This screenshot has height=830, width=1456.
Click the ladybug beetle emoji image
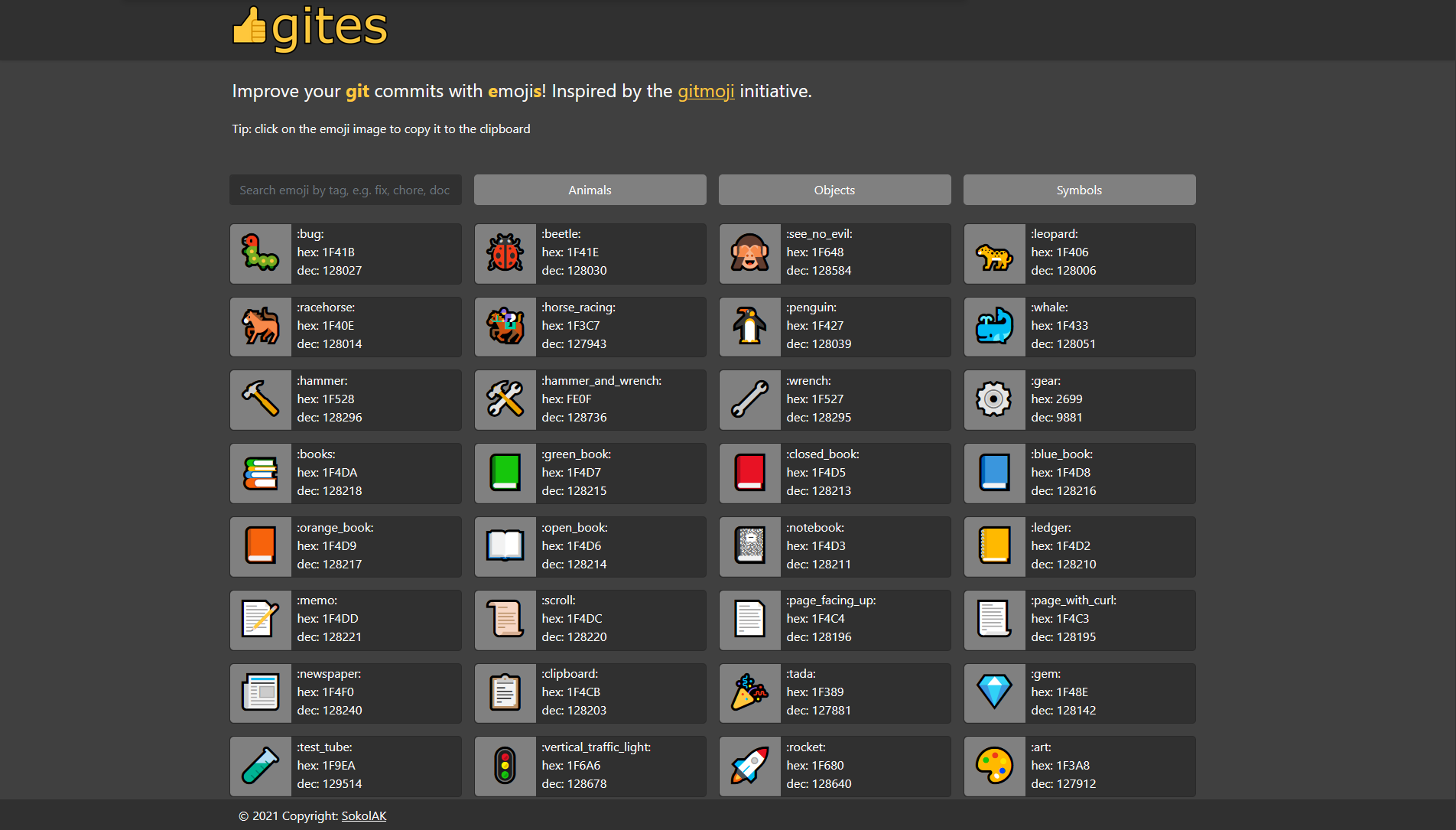click(x=505, y=253)
